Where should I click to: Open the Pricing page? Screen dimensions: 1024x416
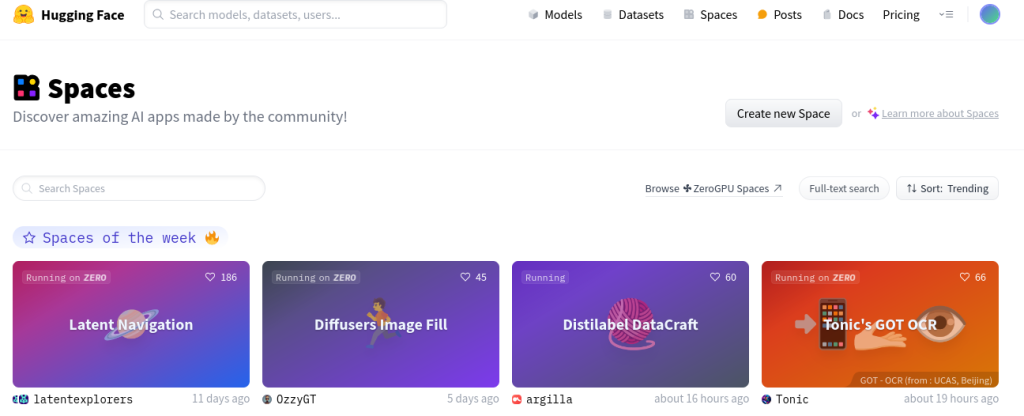tap(901, 14)
